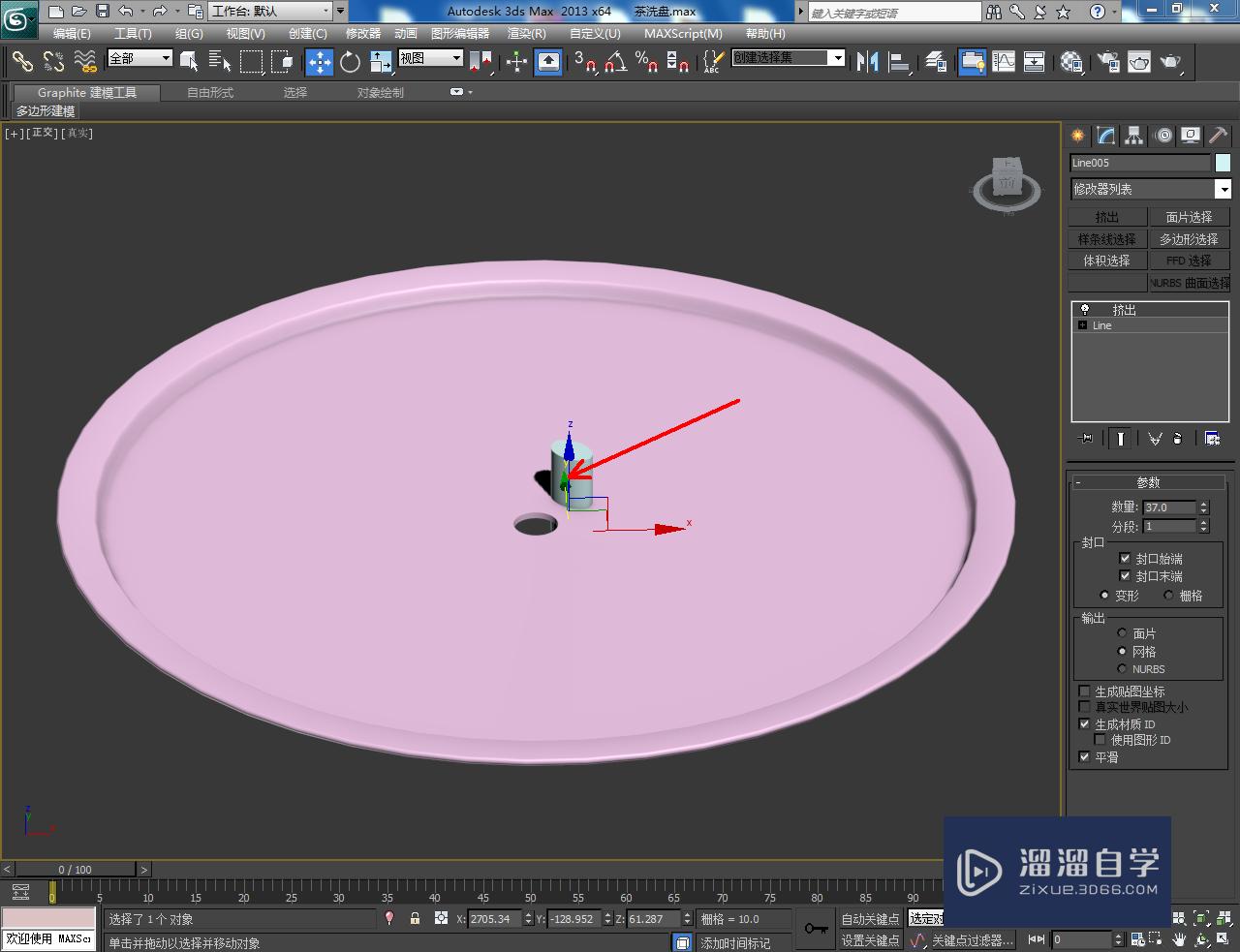Open the 创建选择集 dropdown

(789, 58)
